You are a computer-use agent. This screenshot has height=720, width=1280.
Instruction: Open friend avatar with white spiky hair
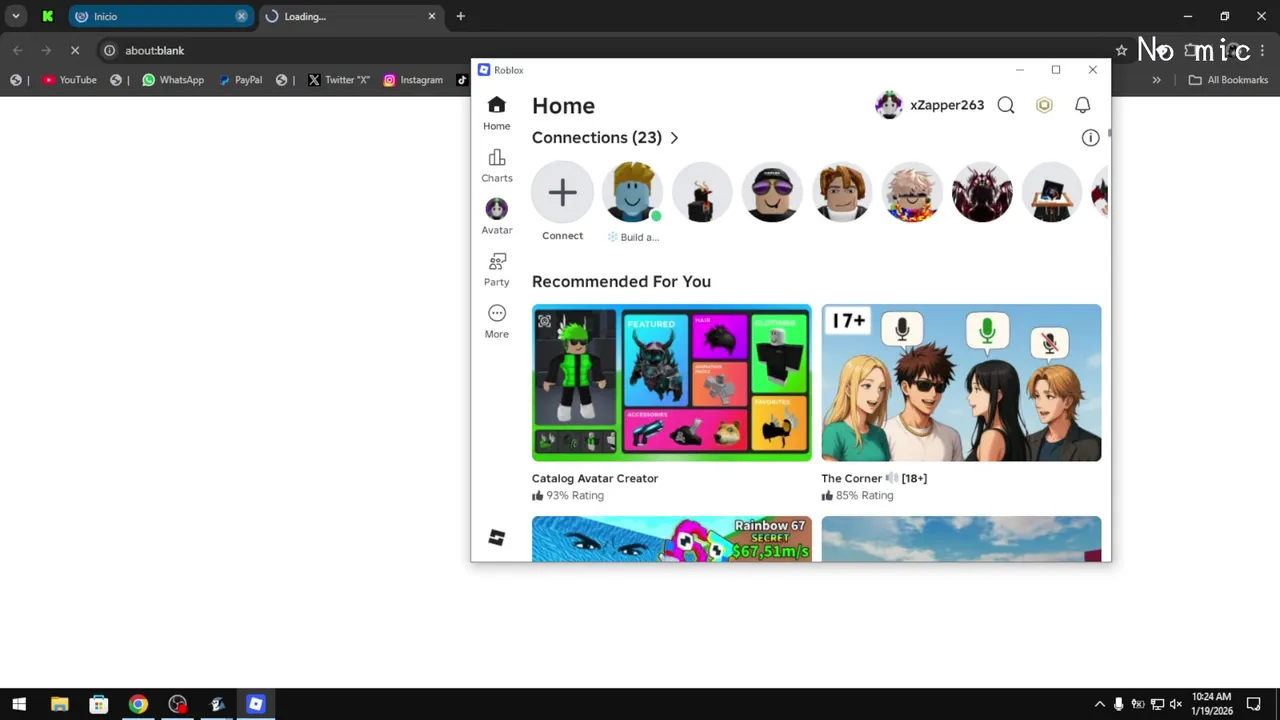912,192
